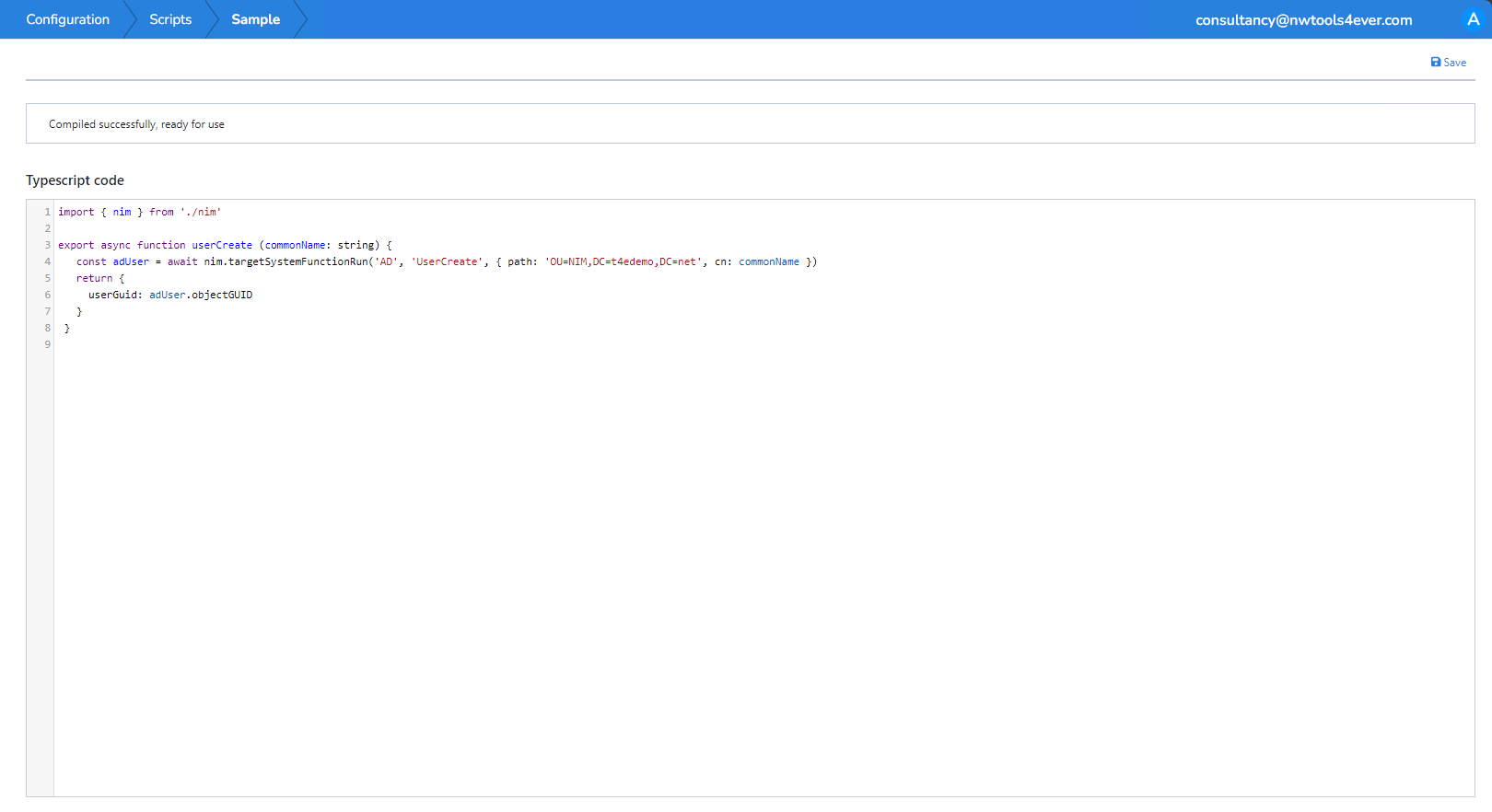Click the Typescript code heading
This screenshot has width=1492, height=812.
[75, 180]
